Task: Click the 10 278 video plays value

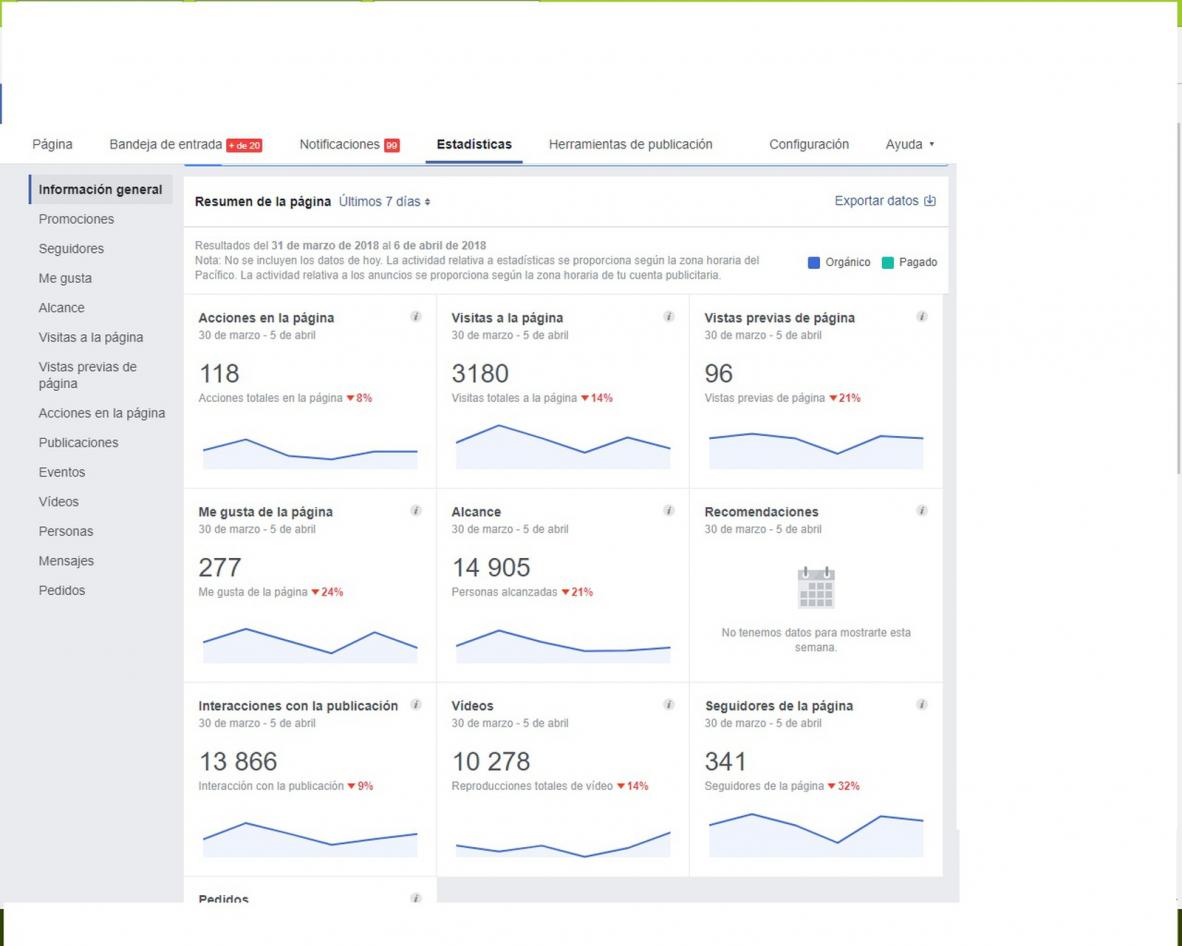Action: pyautogui.click(x=491, y=761)
